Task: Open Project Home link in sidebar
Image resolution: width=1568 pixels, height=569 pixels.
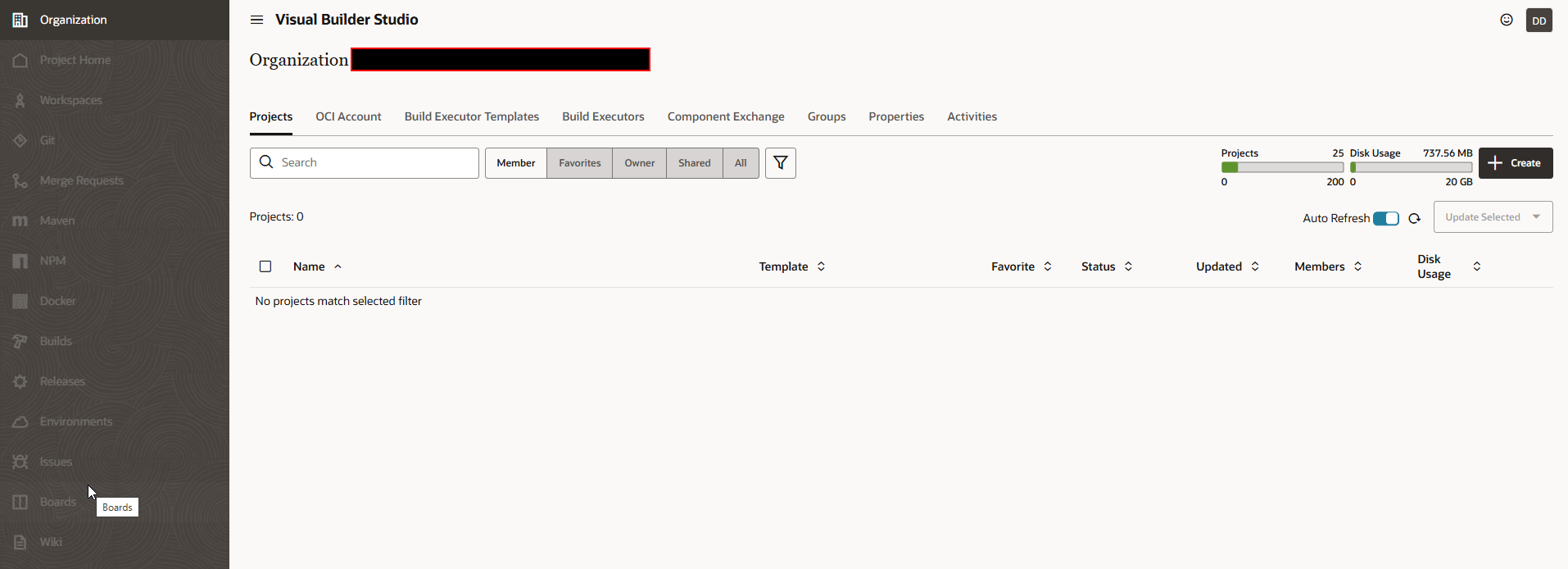Action: [x=75, y=60]
